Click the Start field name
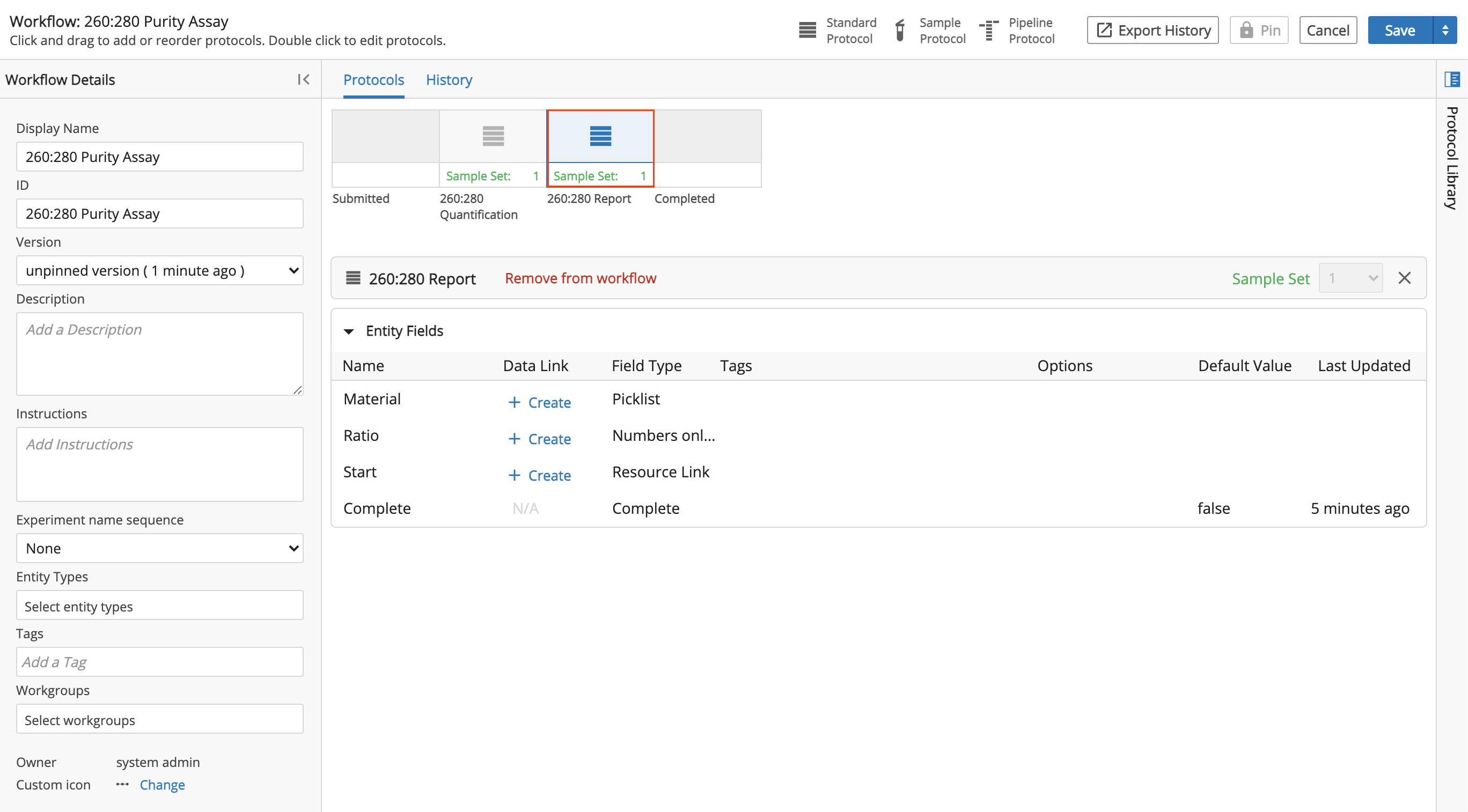This screenshot has width=1468, height=812. [x=359, y=472]
